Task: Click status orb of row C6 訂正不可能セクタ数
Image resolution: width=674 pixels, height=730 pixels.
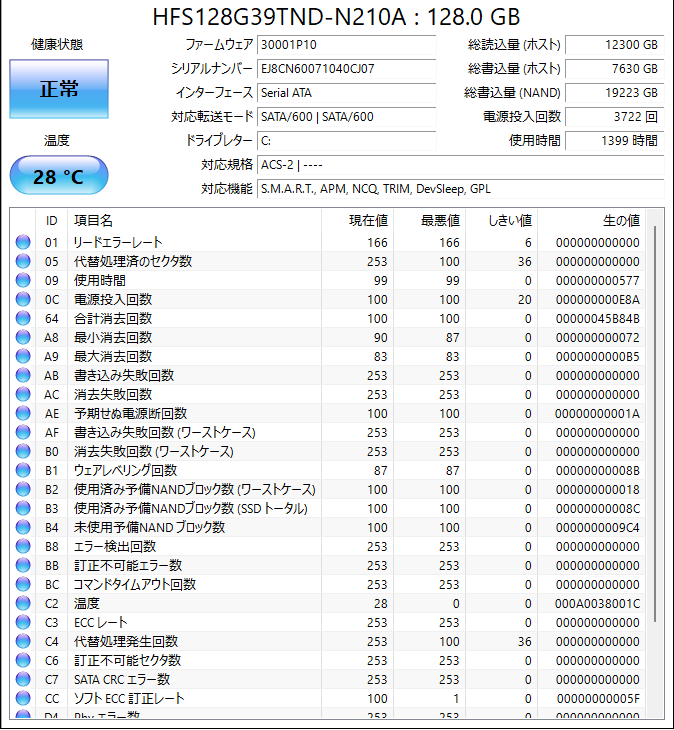Action: pos(23,660)
